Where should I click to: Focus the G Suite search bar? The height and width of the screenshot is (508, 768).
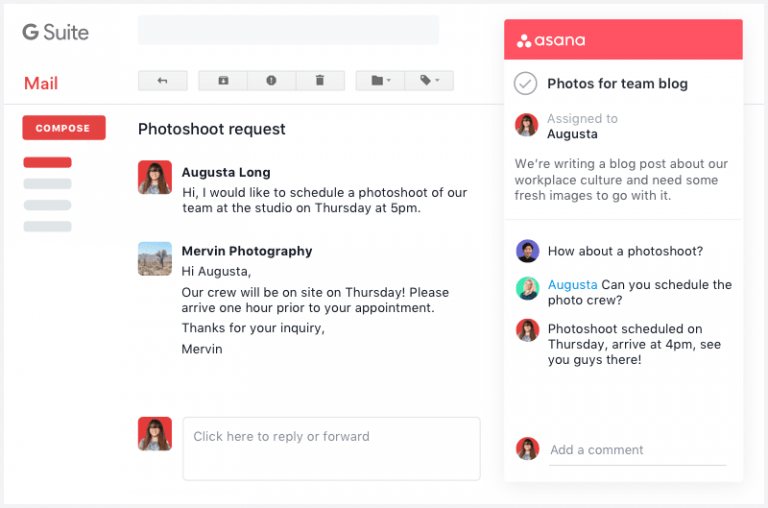click(x=288, y=30)
